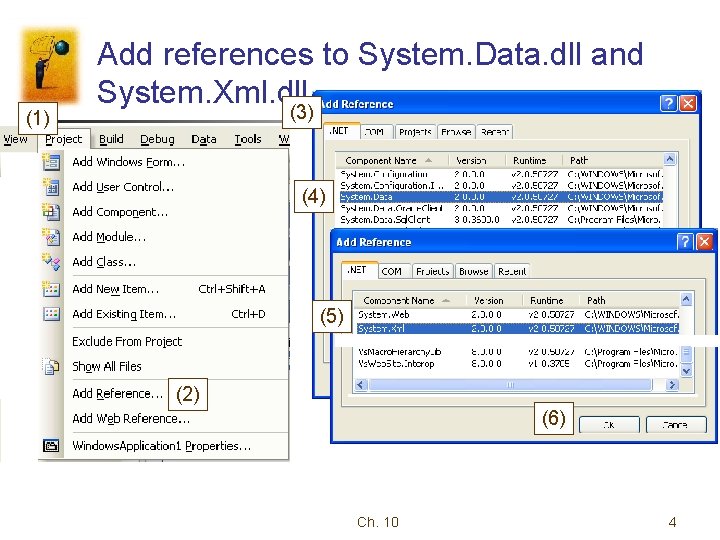Screen dimensions: 720x540
Task: Switch to COM tab in back dialog
Action: (377, 132)
